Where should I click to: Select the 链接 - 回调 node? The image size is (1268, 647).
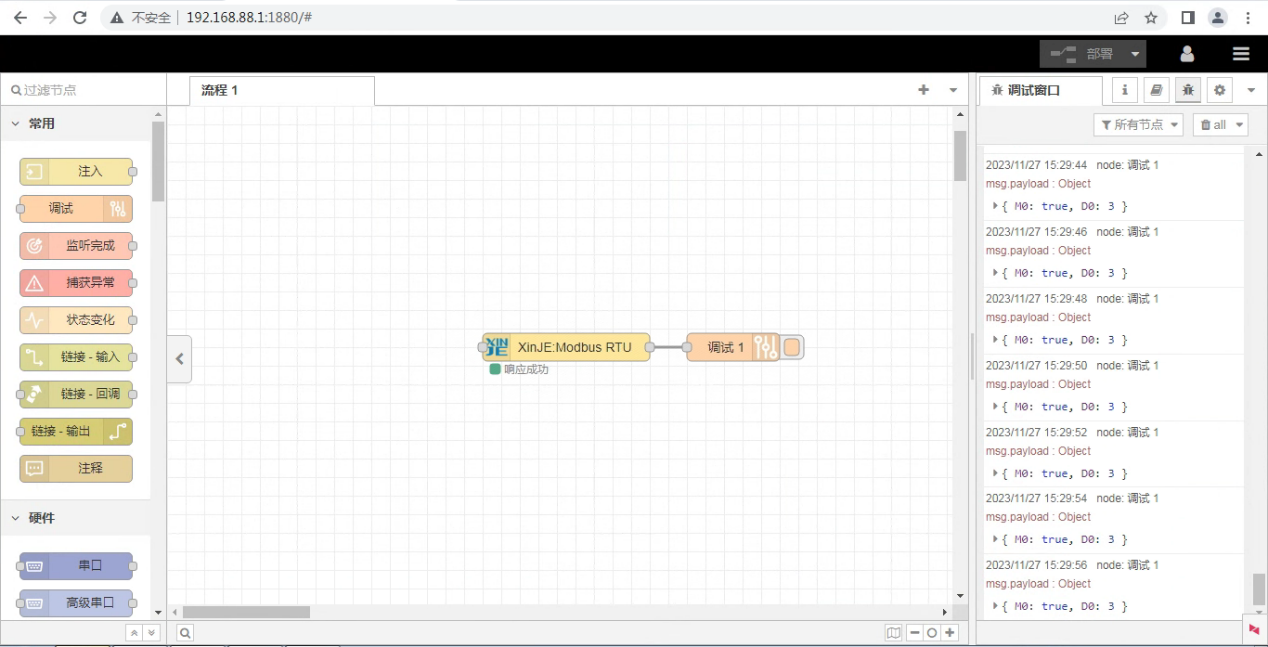pos(76,394)
